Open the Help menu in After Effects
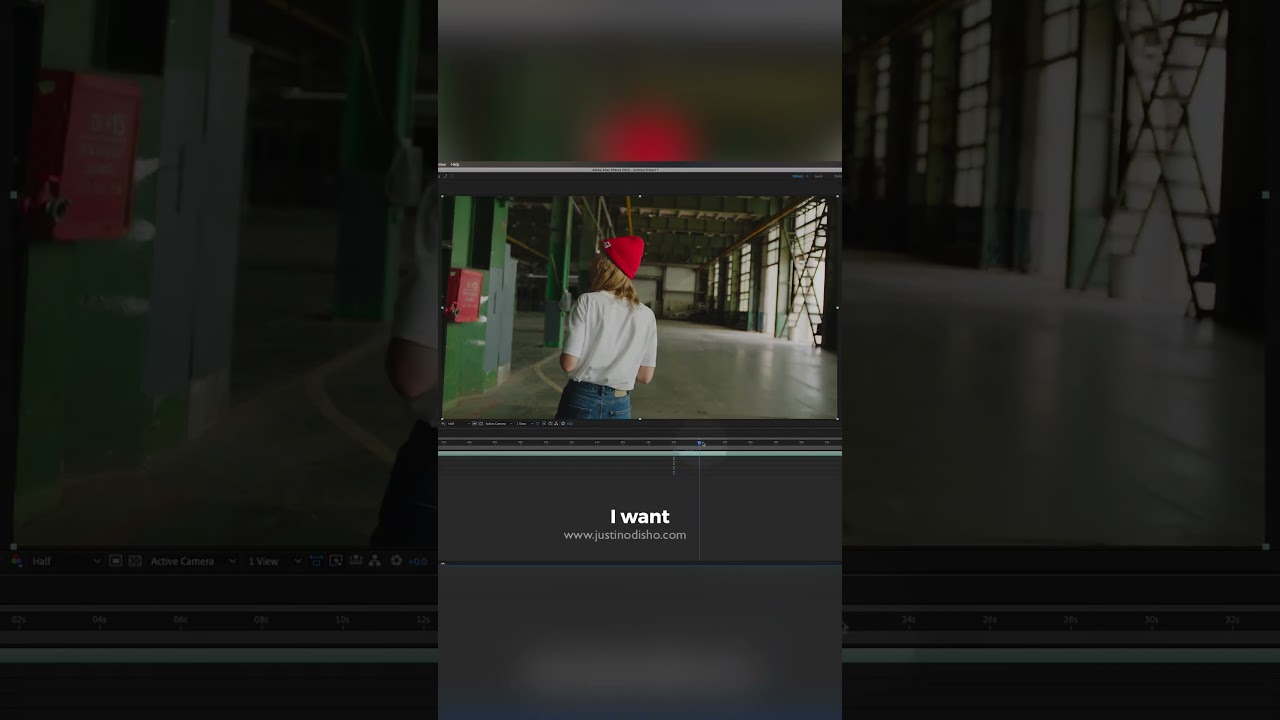The height and width of the screenshot is (720, 1280). (455, 164)
